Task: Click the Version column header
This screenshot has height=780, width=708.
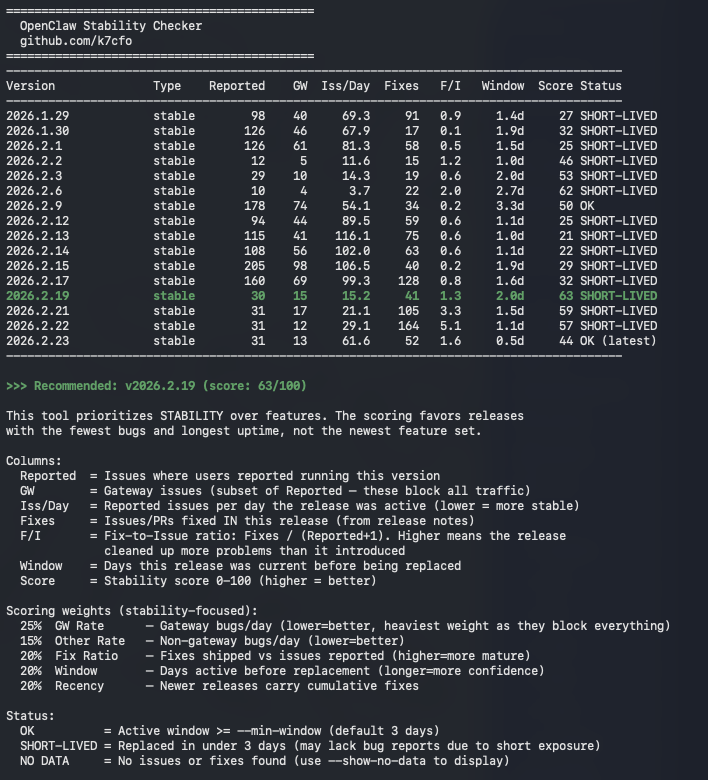Action: coord(30,86)
